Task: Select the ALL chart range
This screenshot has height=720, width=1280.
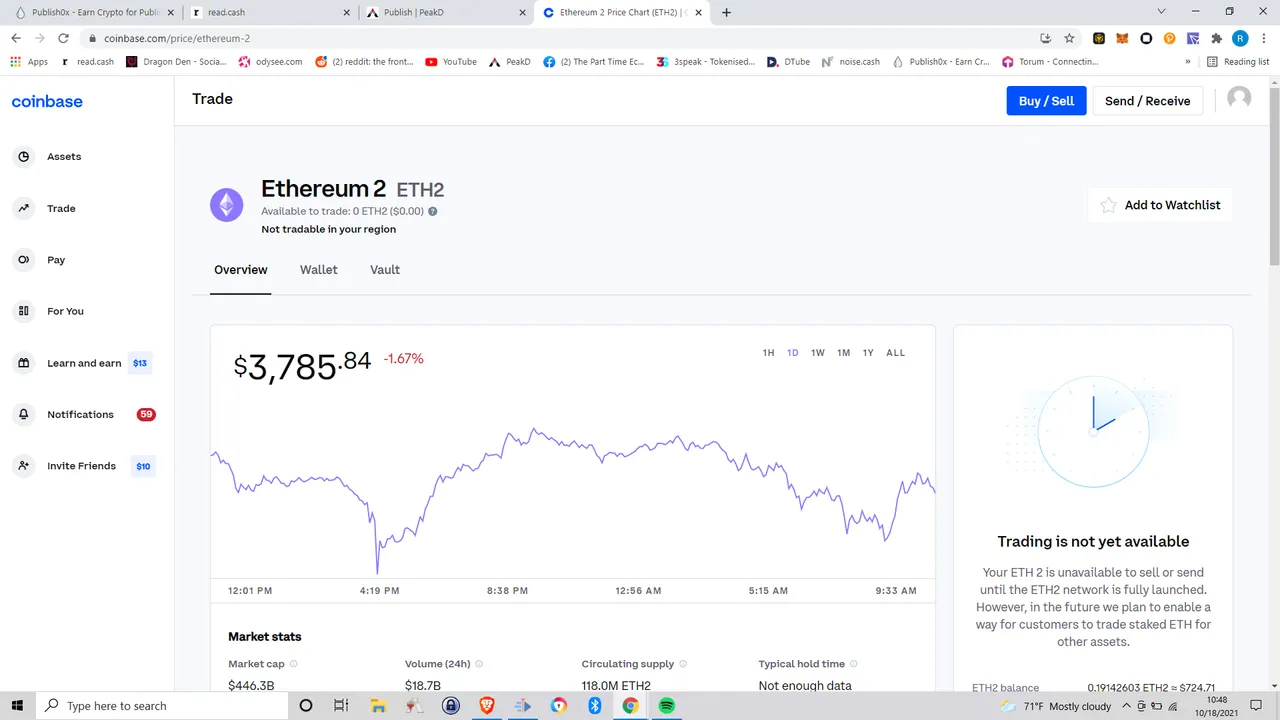Action: click(x=895, y=353)
